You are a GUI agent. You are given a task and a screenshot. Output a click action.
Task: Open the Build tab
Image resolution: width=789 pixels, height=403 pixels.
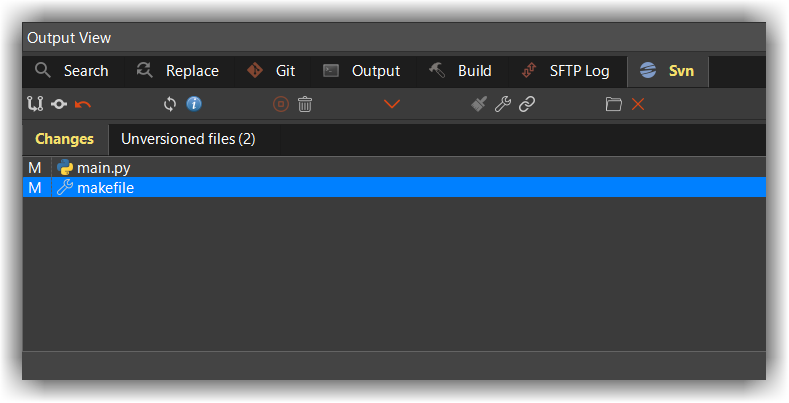click(461, 71)
